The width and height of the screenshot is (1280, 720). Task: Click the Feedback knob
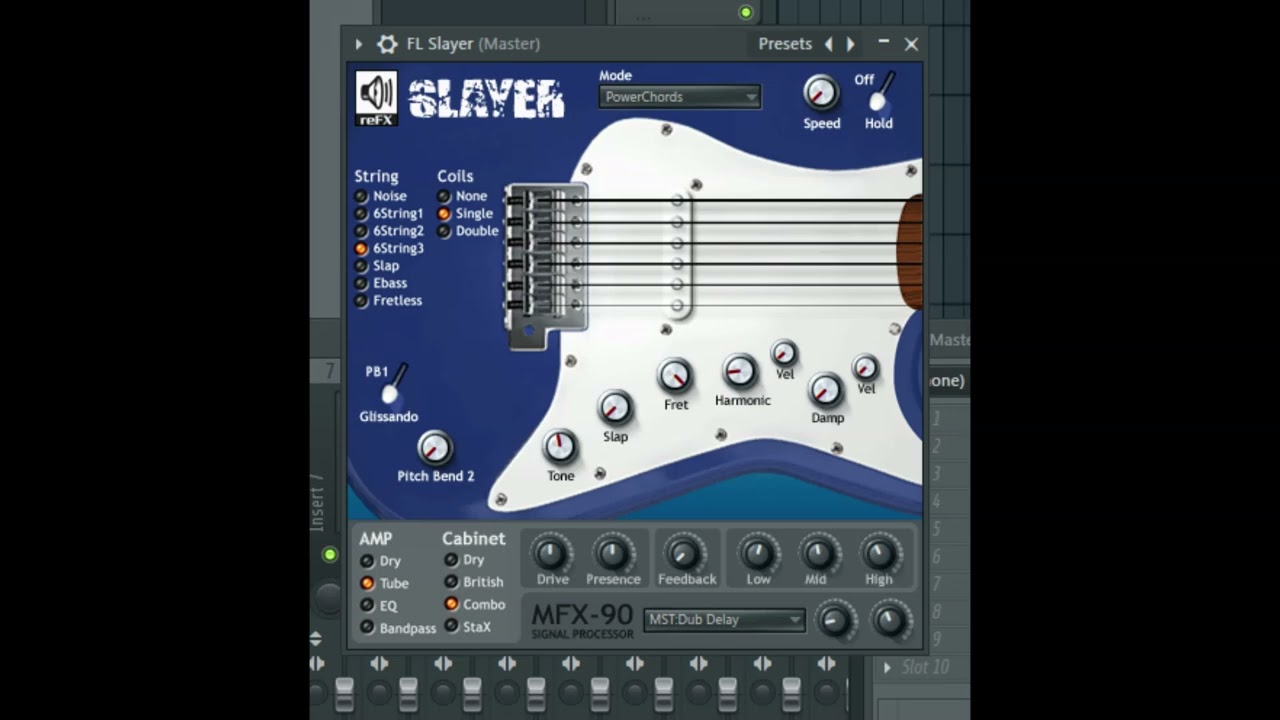[x=685, y=553]
